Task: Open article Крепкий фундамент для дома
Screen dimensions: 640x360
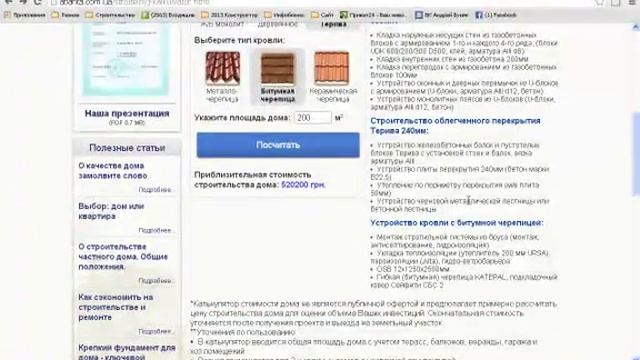Action: click(127, 352)
